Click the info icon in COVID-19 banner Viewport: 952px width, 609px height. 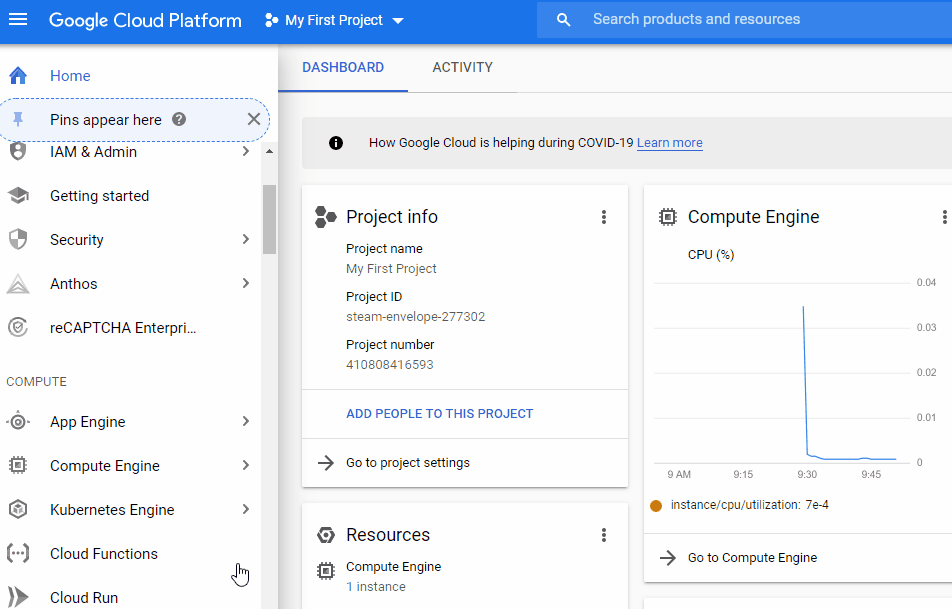[x=336, y=143]
